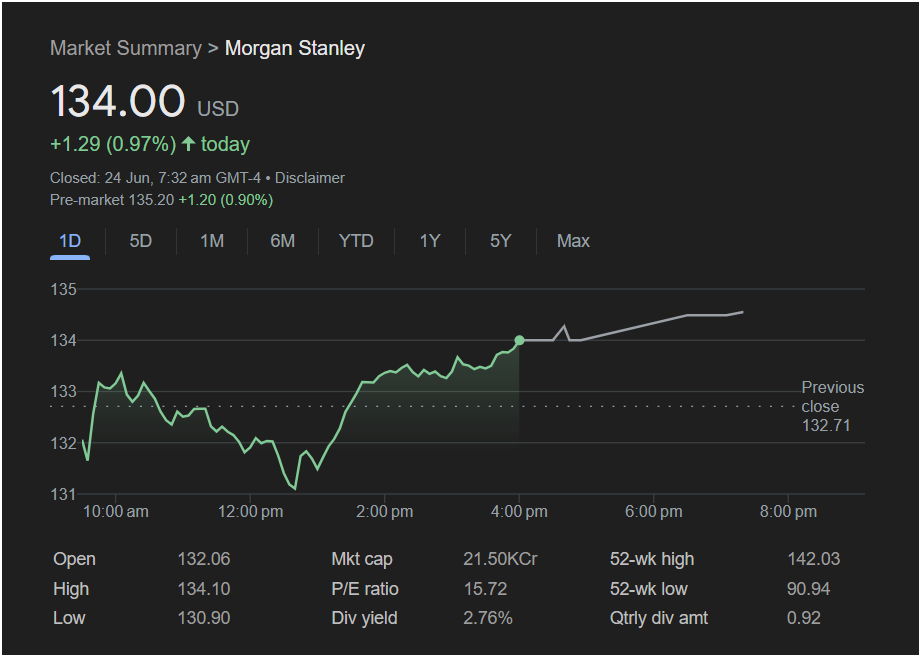Click the 10:00 am time axis label
This screenshot has width=921, height=657.
[116, 512]
